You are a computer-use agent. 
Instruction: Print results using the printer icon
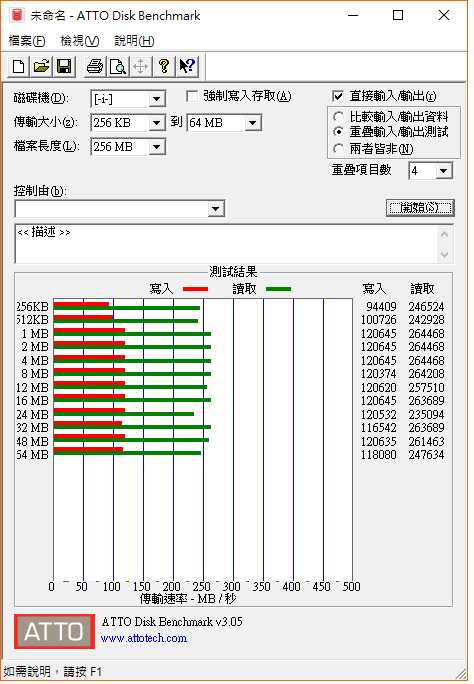point(95,67)
